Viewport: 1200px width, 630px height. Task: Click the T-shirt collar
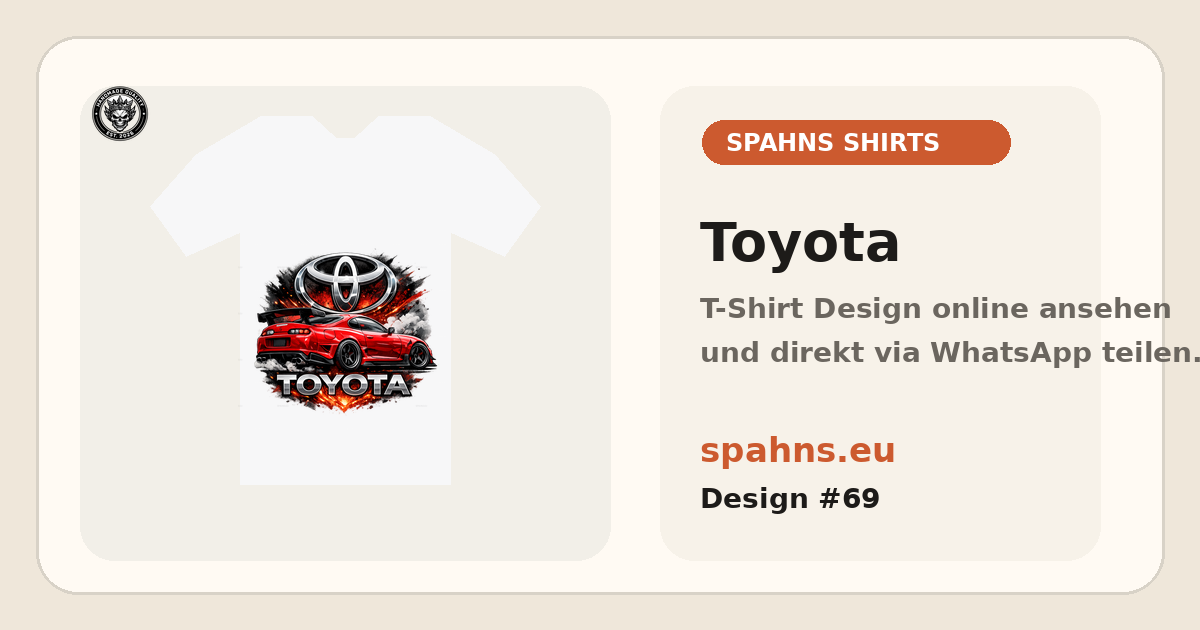pyautogui.click(x=345, y=127)
